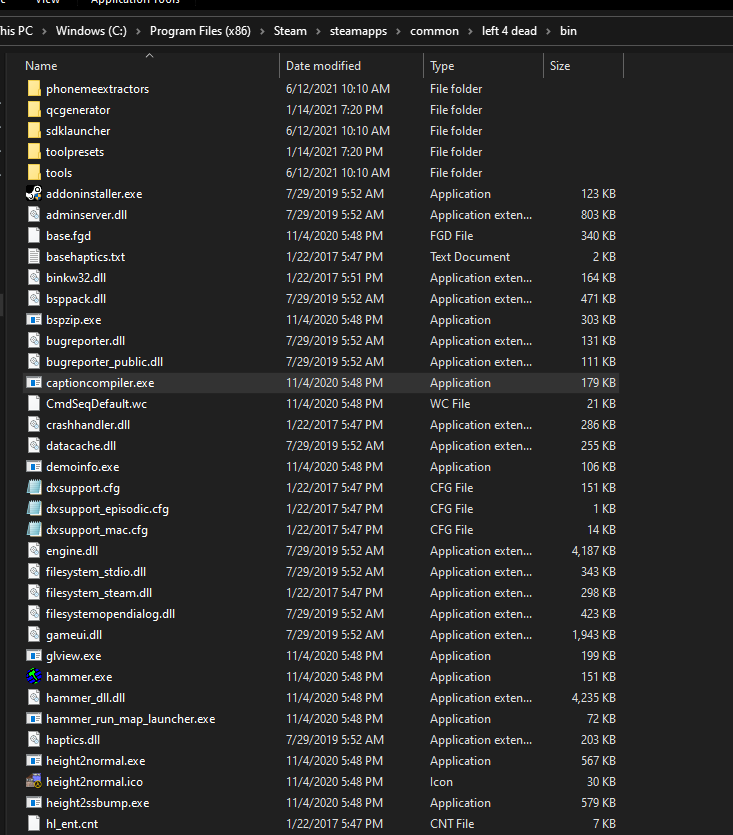This screenshot has height=835, width=733.
Task: Click the hammer_dll.dll file icon
Action: [34, 698]
